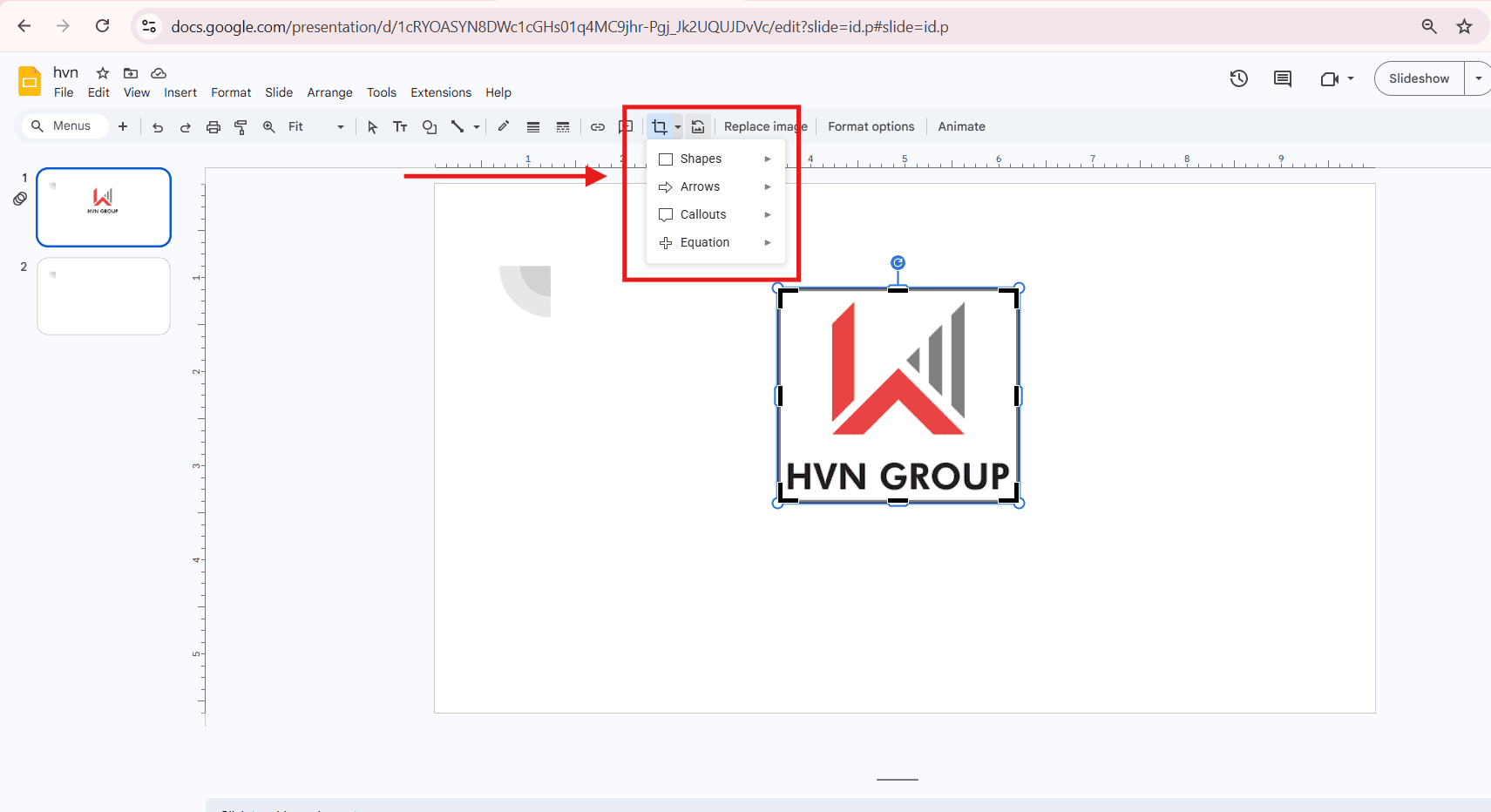1491x812 pixels.
Task: Open the Help menu
Action: (498, 92)
